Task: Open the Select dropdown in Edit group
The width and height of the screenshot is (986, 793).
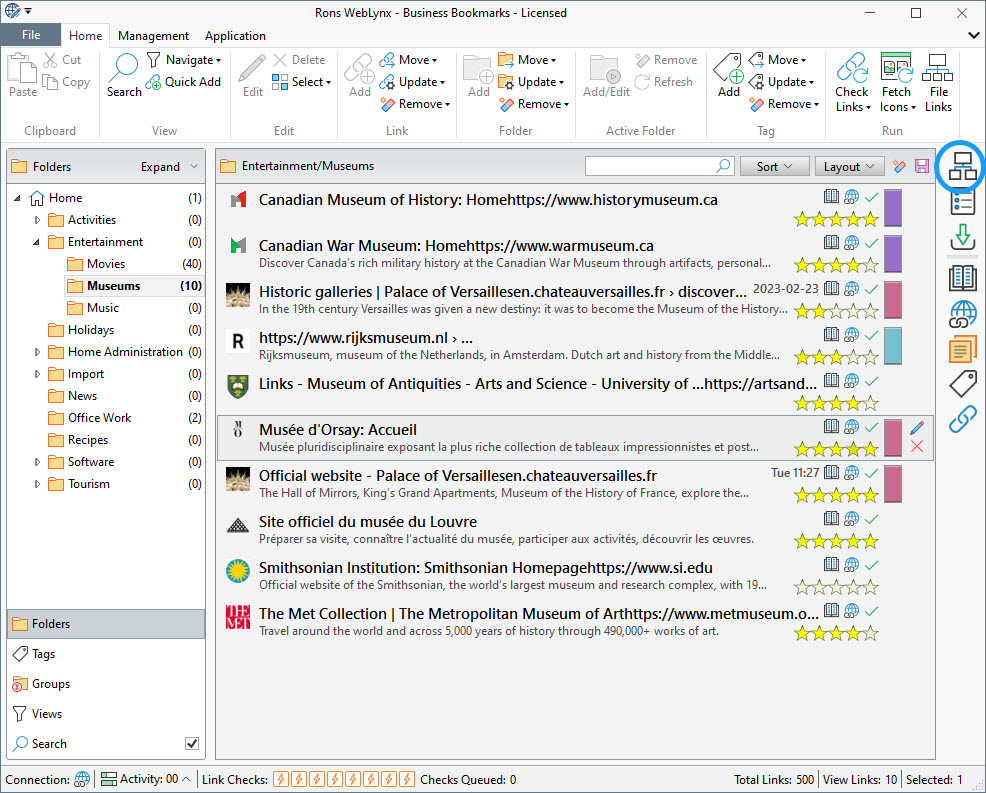Action: 301,82
